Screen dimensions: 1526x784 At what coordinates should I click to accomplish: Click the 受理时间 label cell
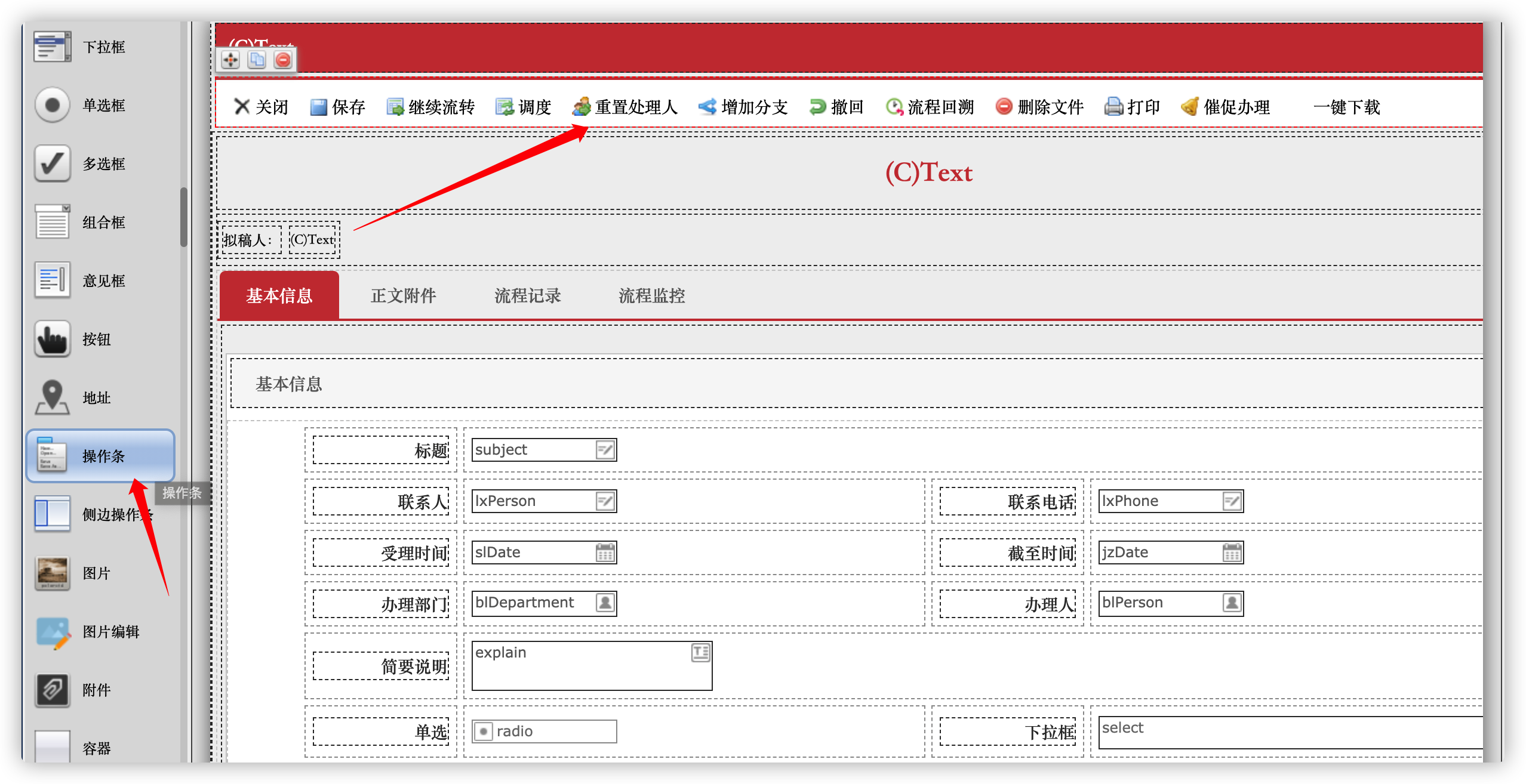[x=381, y=552]
